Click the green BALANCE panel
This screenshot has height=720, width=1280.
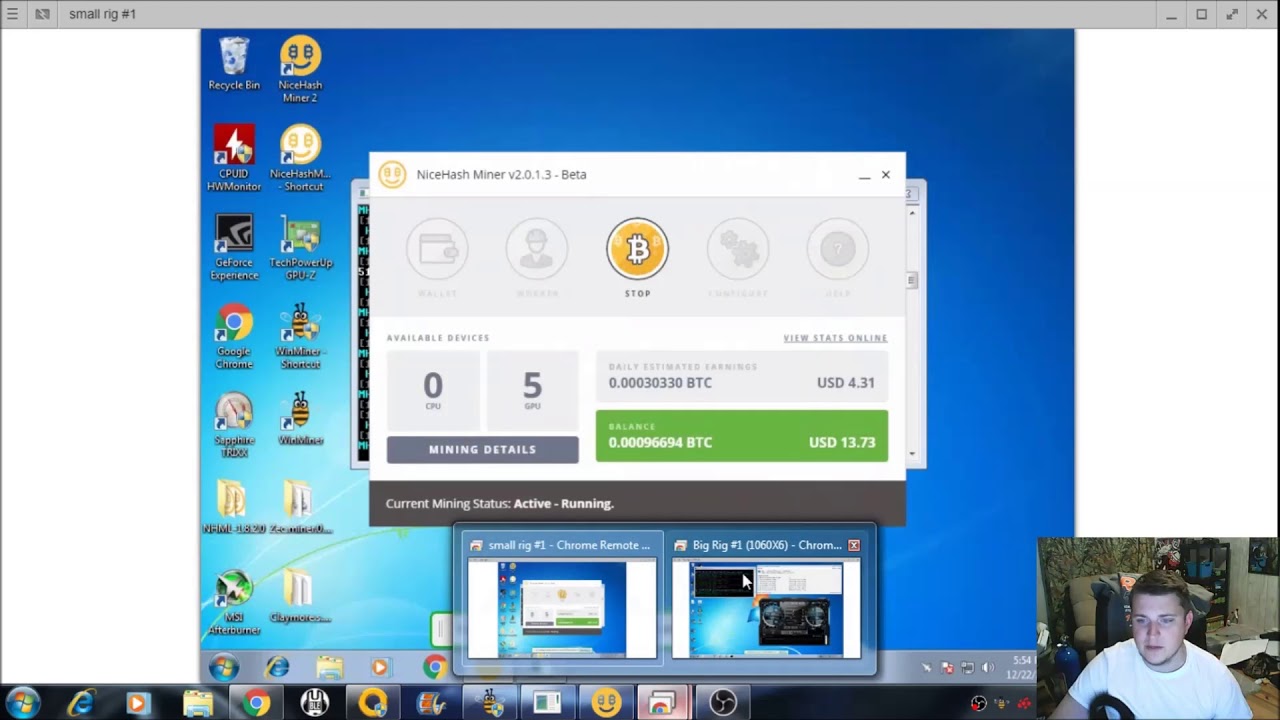tap(742, 436)
